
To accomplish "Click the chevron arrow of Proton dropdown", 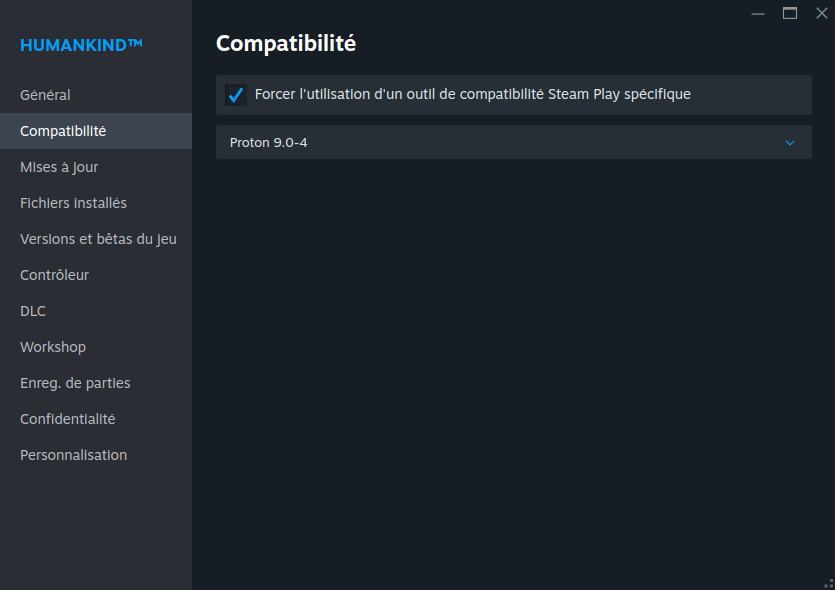I will click(x=790, y=143).
